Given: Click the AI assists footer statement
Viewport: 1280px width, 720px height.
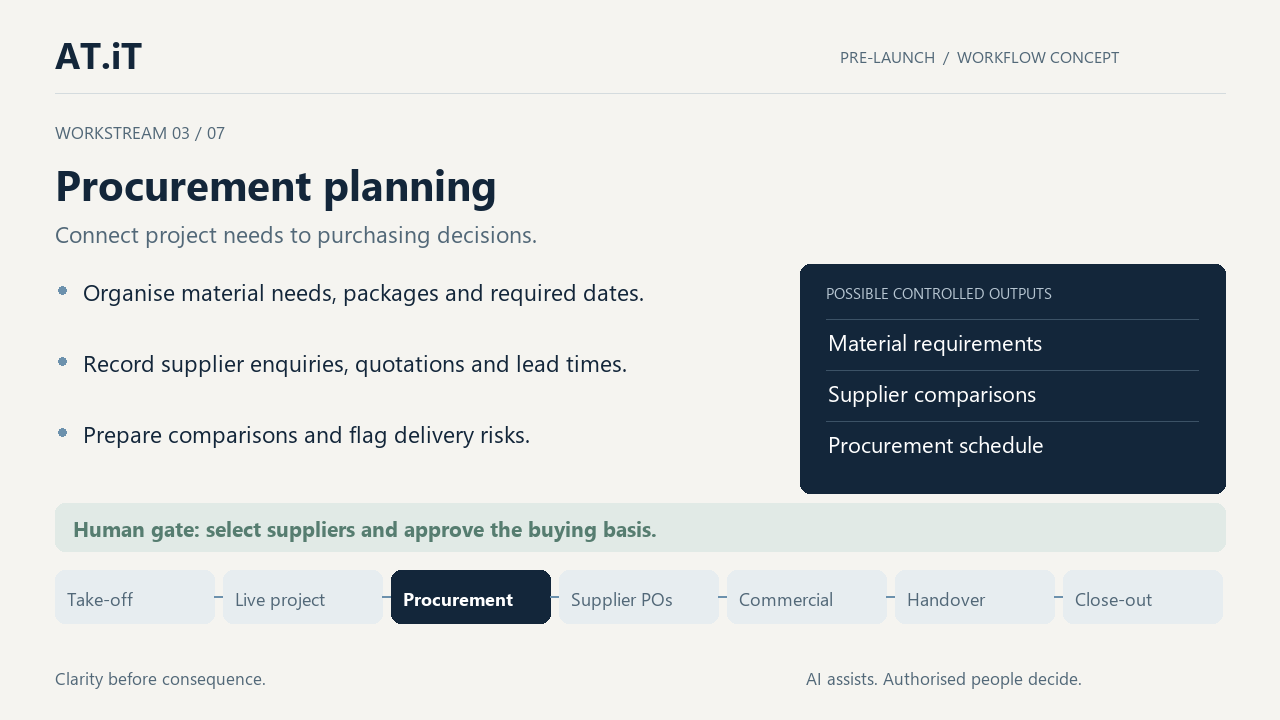Looking at the screenshot, I should pyautogui.click(x=944, y=679).
